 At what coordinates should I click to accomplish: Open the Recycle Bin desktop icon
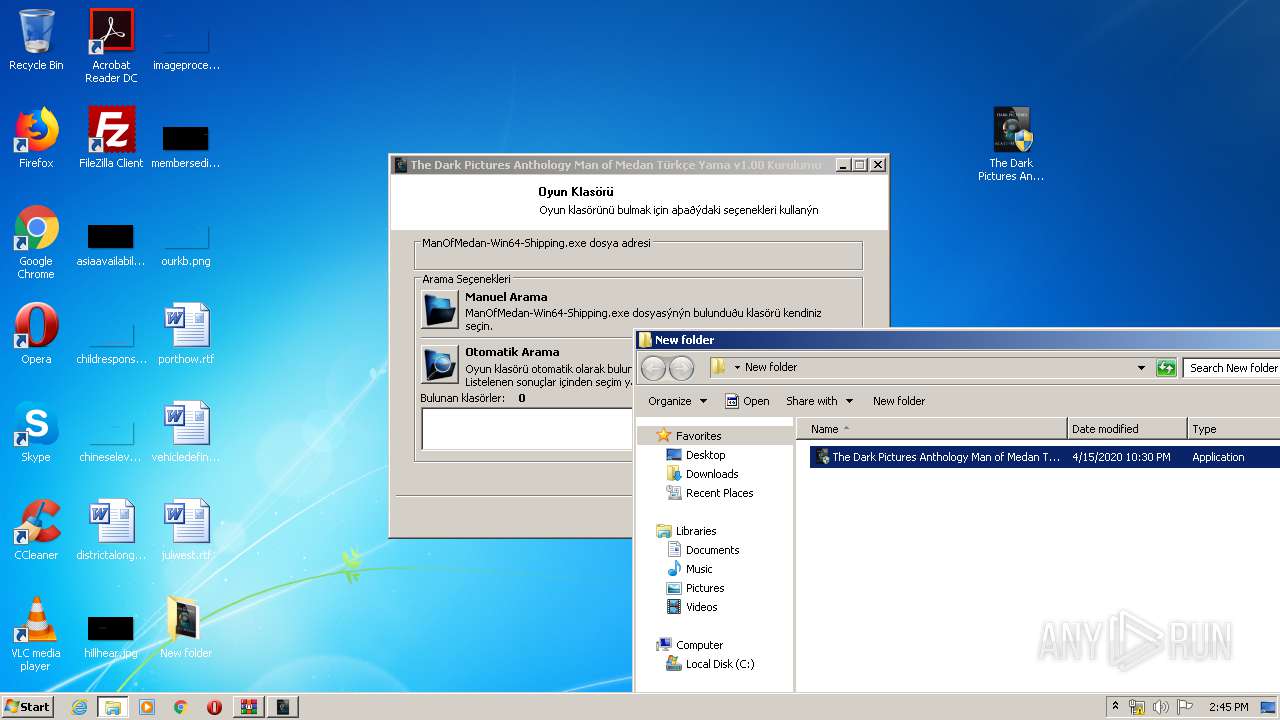36,40
